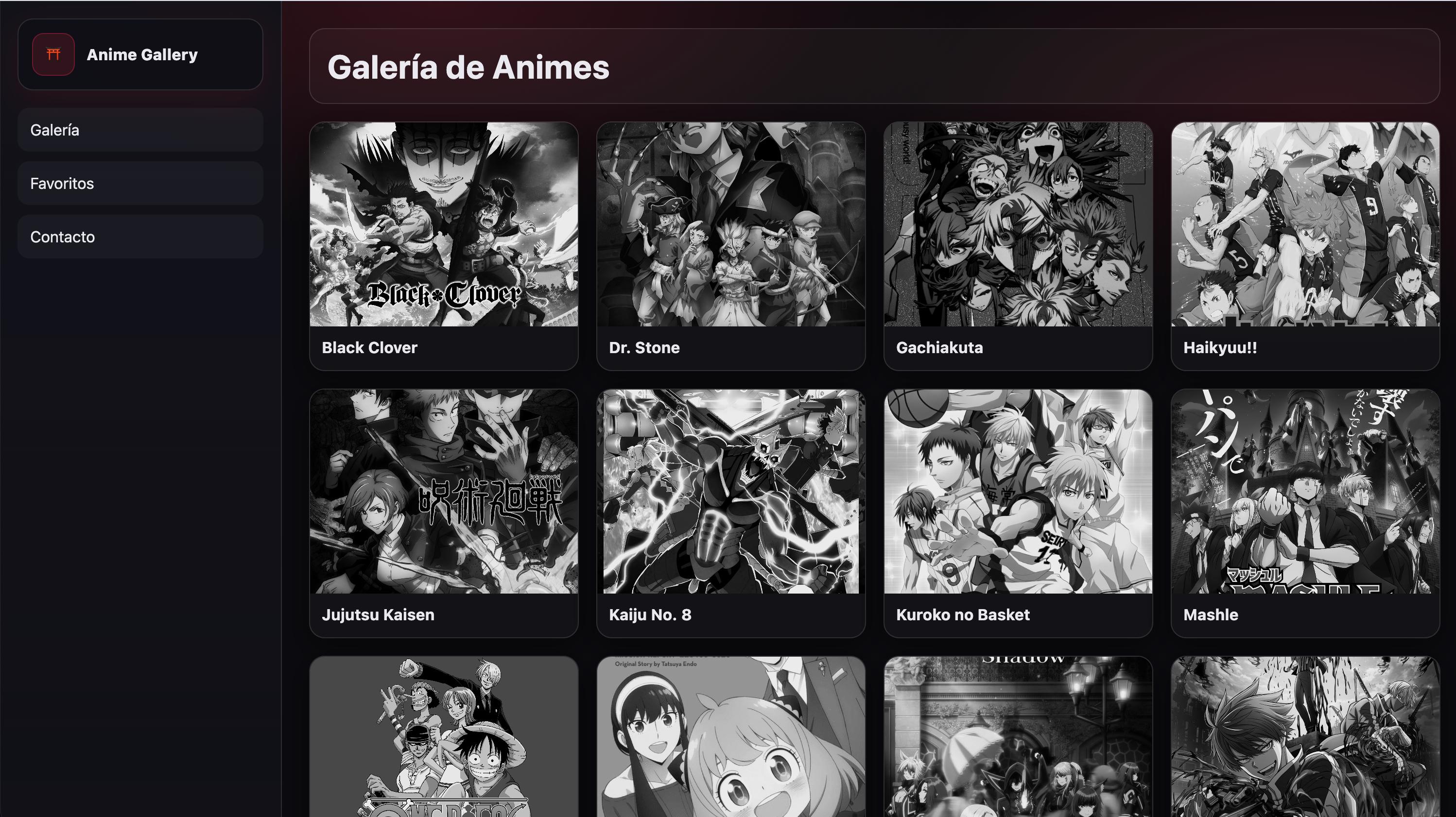
Task: Open the Galería sidebar menu item
Action: coord(140,130)
